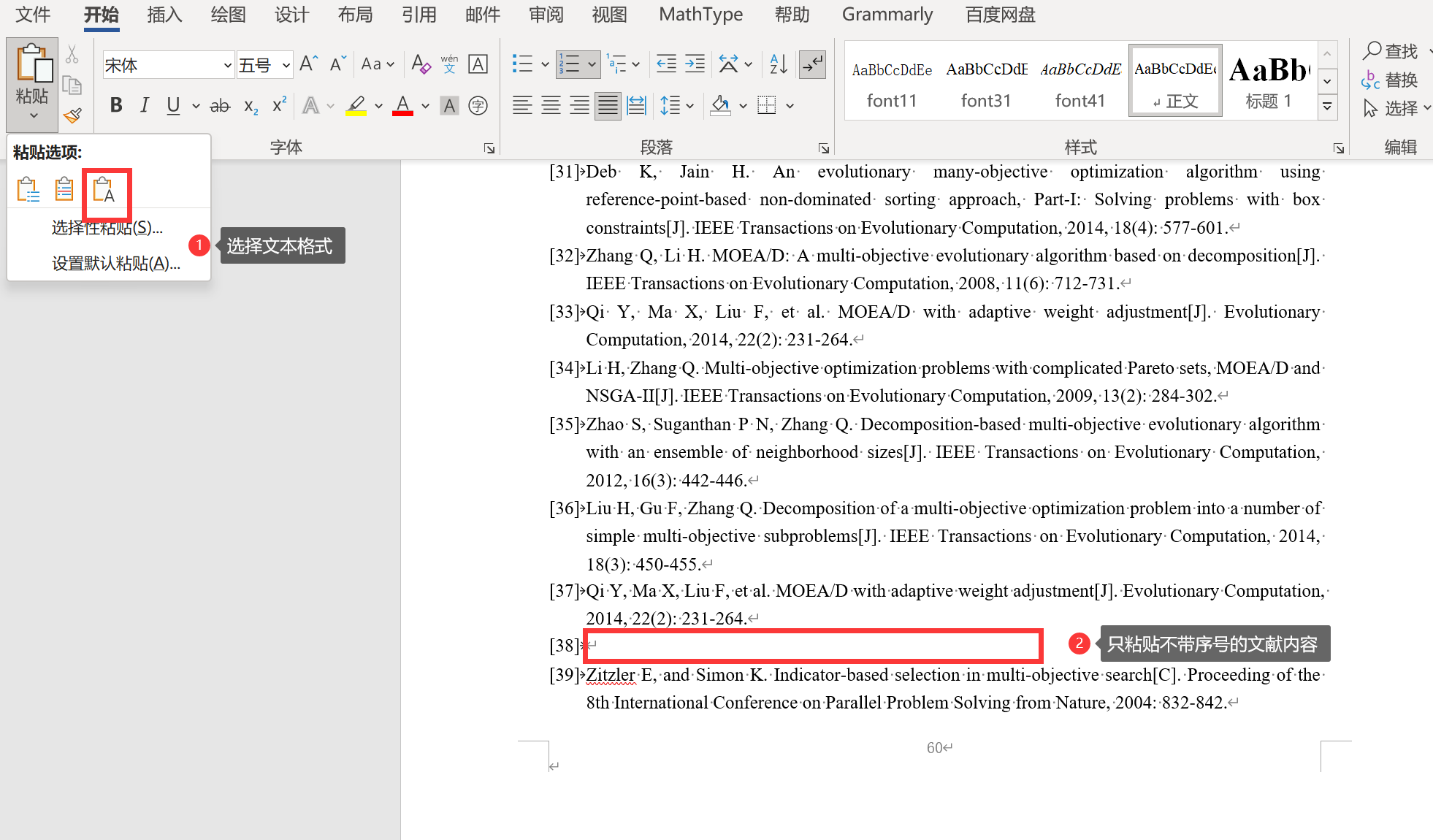
Task: Increase indent with the indent icon
Action: pos(695,64)
